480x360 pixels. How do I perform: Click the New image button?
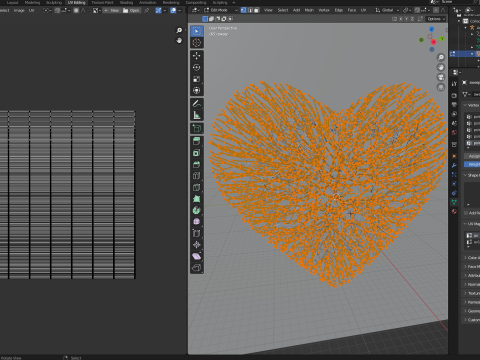pyautogui.click(x=112, y=11)
